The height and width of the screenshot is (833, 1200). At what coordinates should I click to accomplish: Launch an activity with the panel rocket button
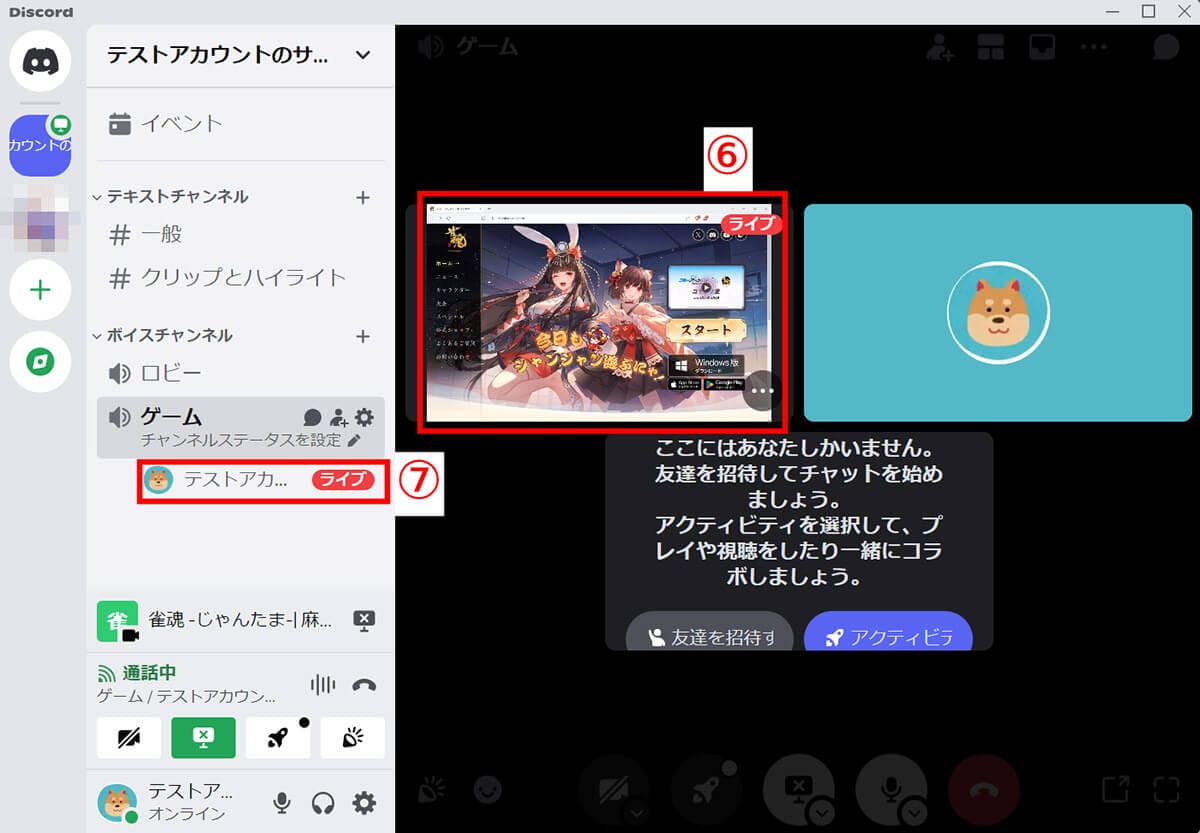tap(278, 738)
